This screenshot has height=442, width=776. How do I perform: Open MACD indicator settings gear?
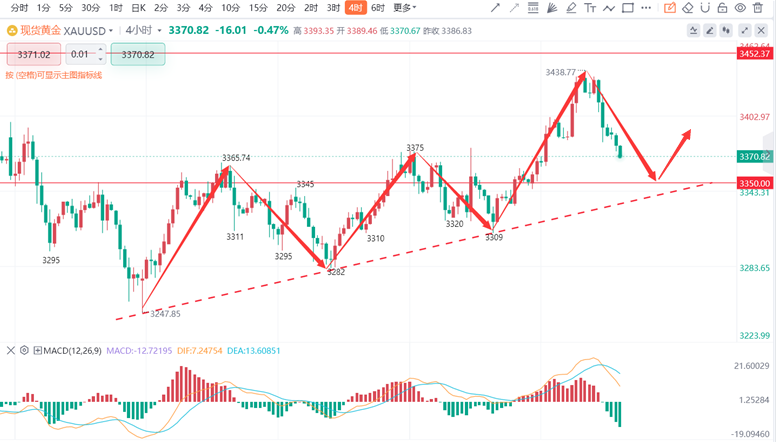click(24, 350)
